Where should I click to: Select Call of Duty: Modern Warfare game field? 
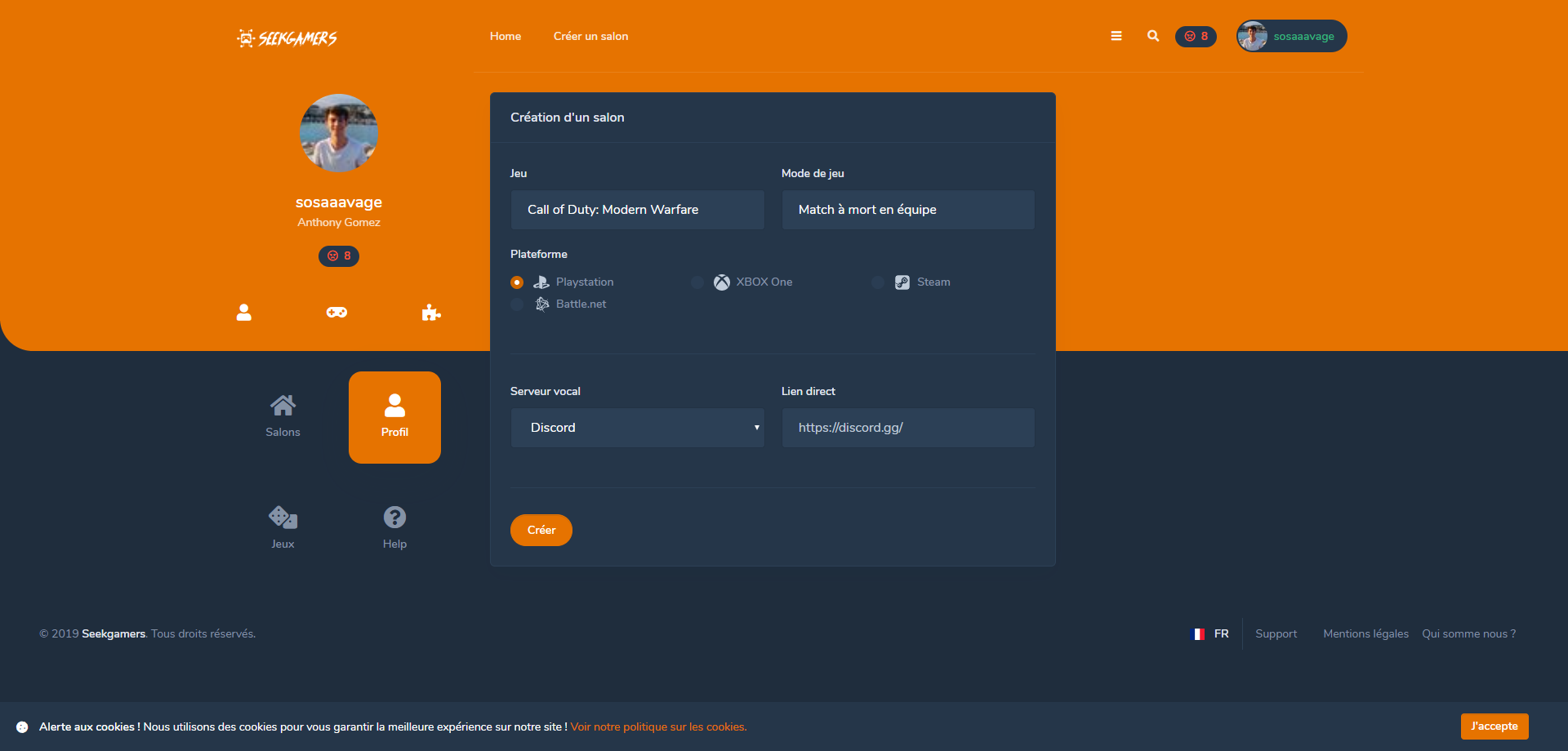tap(638, 210)
